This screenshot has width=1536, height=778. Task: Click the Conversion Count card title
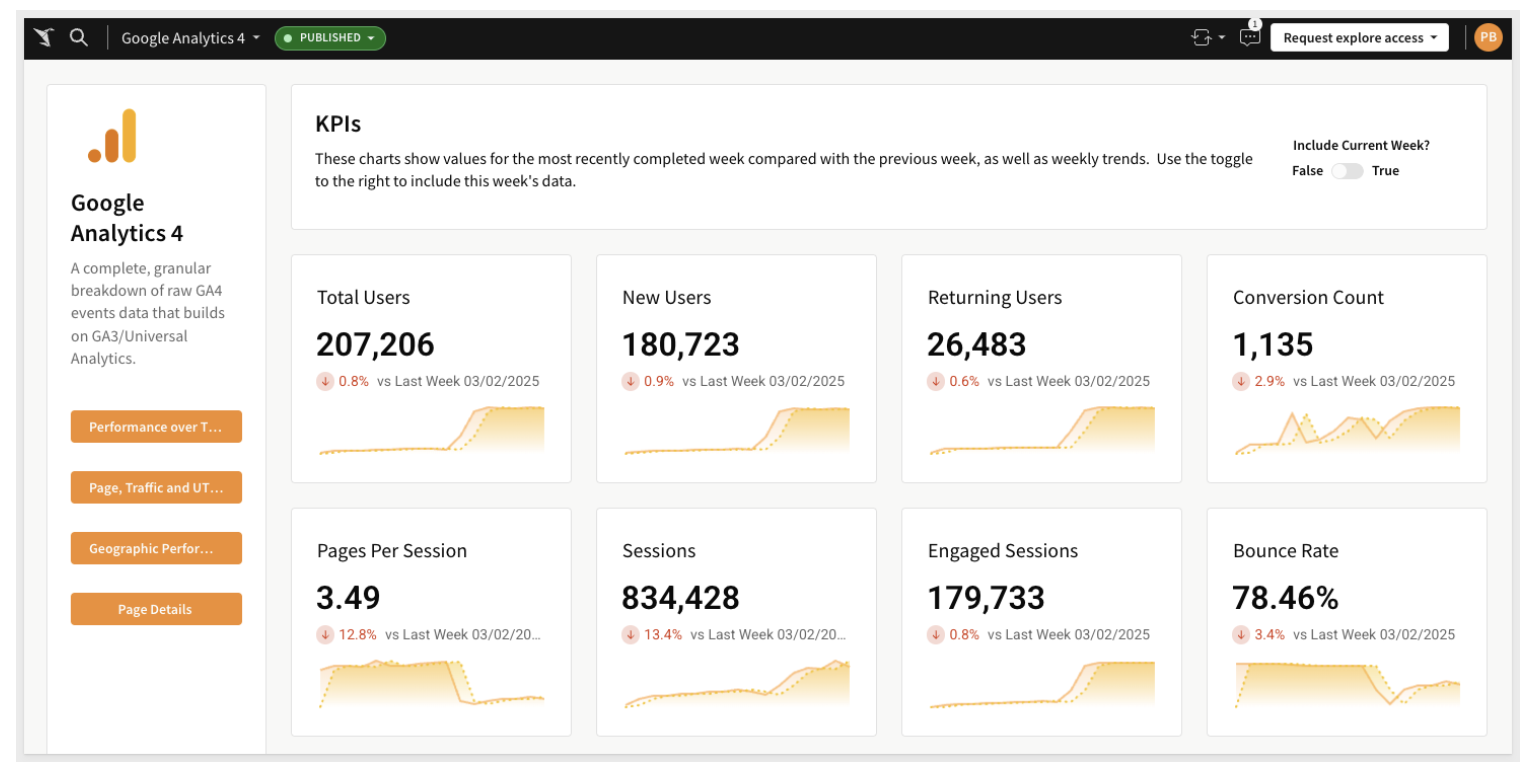coord(1308,297)
